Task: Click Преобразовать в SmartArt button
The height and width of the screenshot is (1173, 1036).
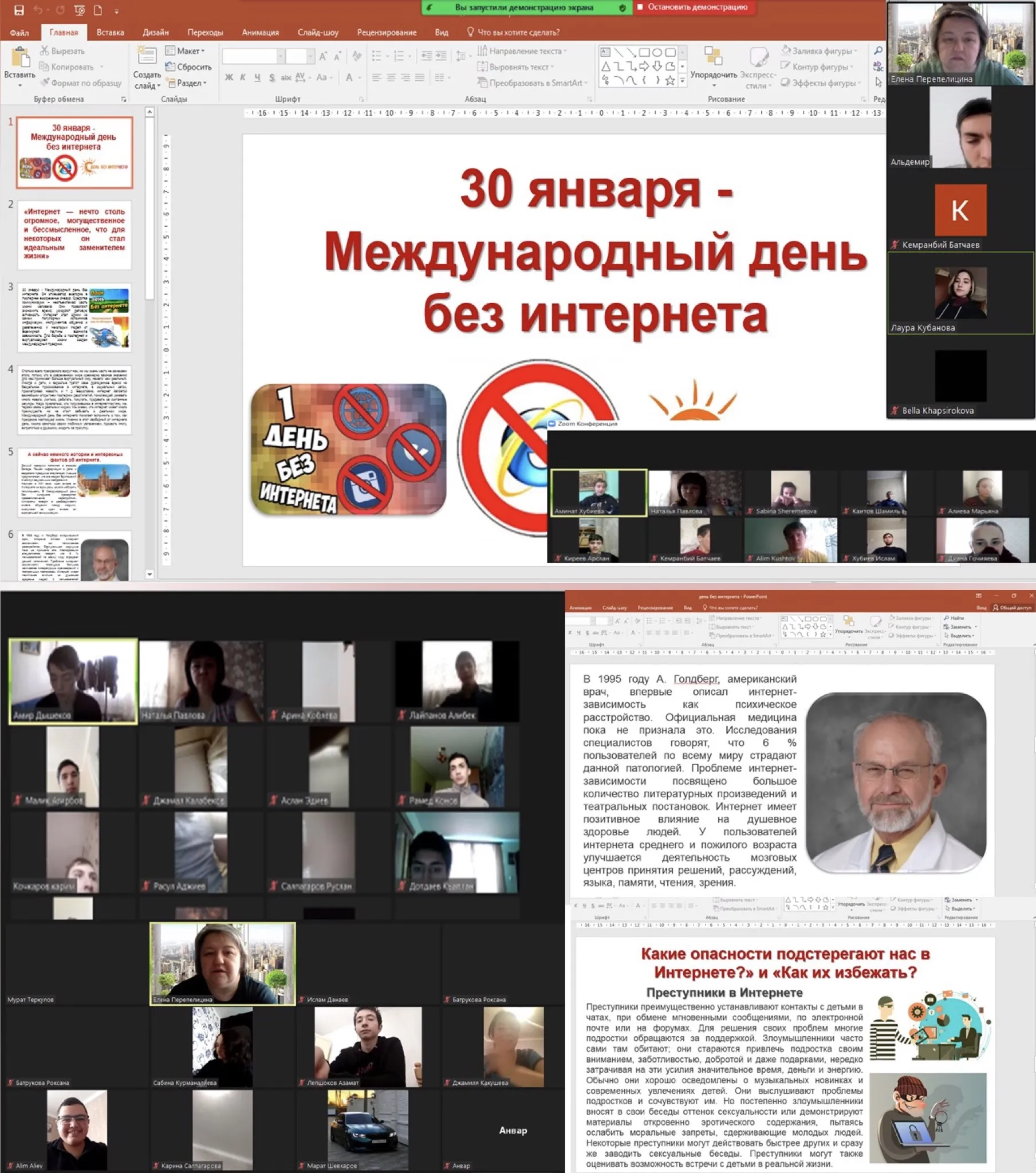Action: [533, 82]
